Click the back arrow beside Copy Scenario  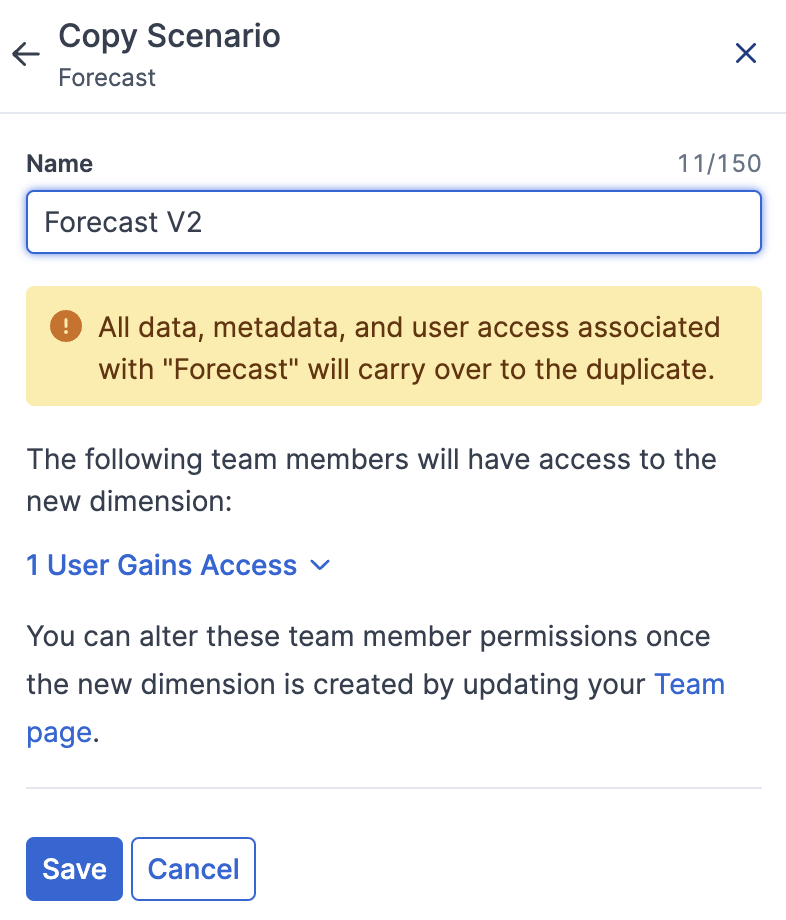click(x=26, y=54)
